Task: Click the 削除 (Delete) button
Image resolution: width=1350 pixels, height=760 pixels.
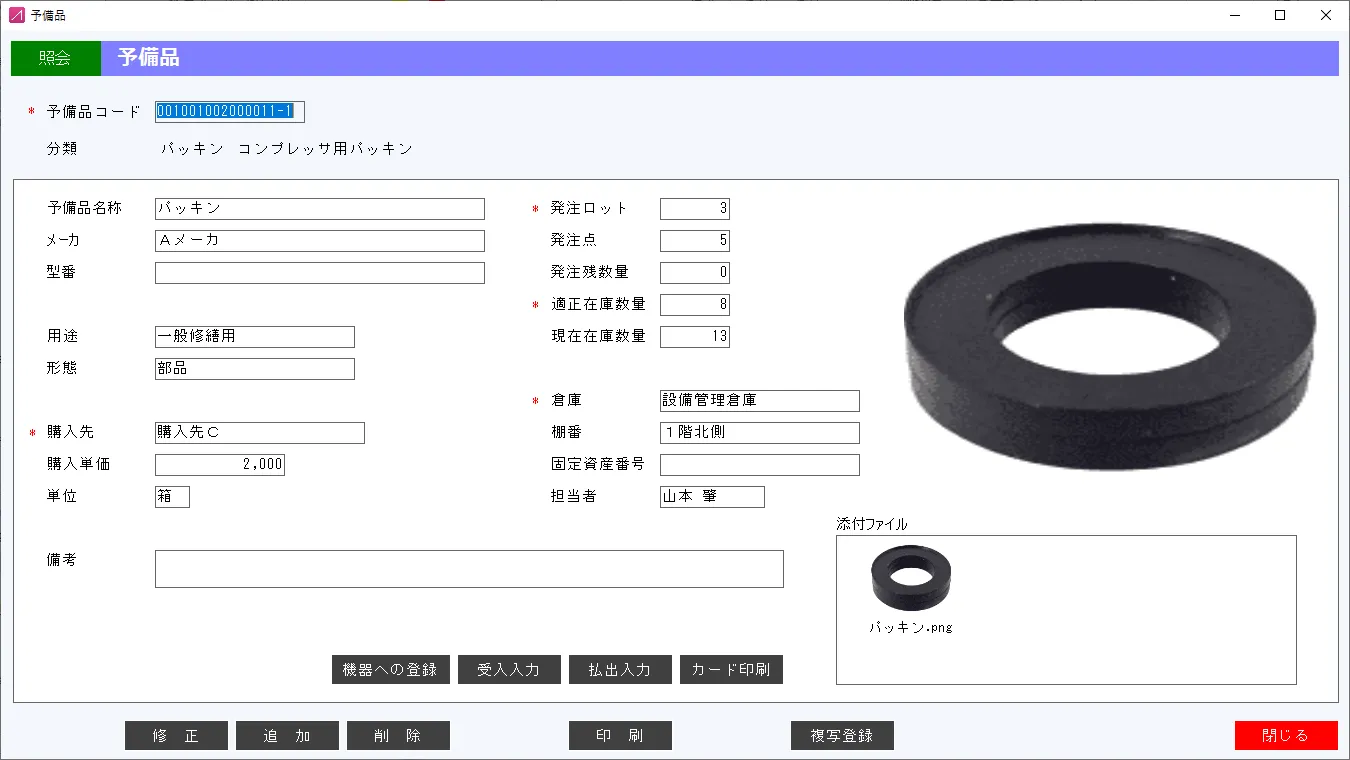Action: tap(398, 735)
